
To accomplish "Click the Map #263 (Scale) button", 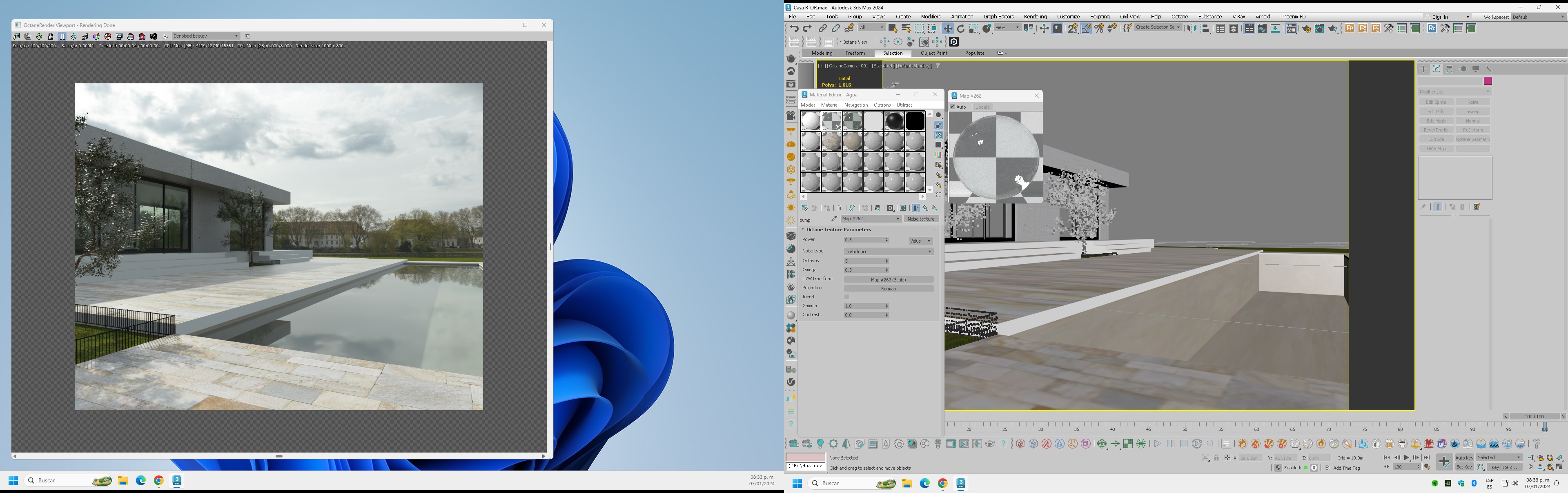I will pyautogui.click(x=888, y=280).
